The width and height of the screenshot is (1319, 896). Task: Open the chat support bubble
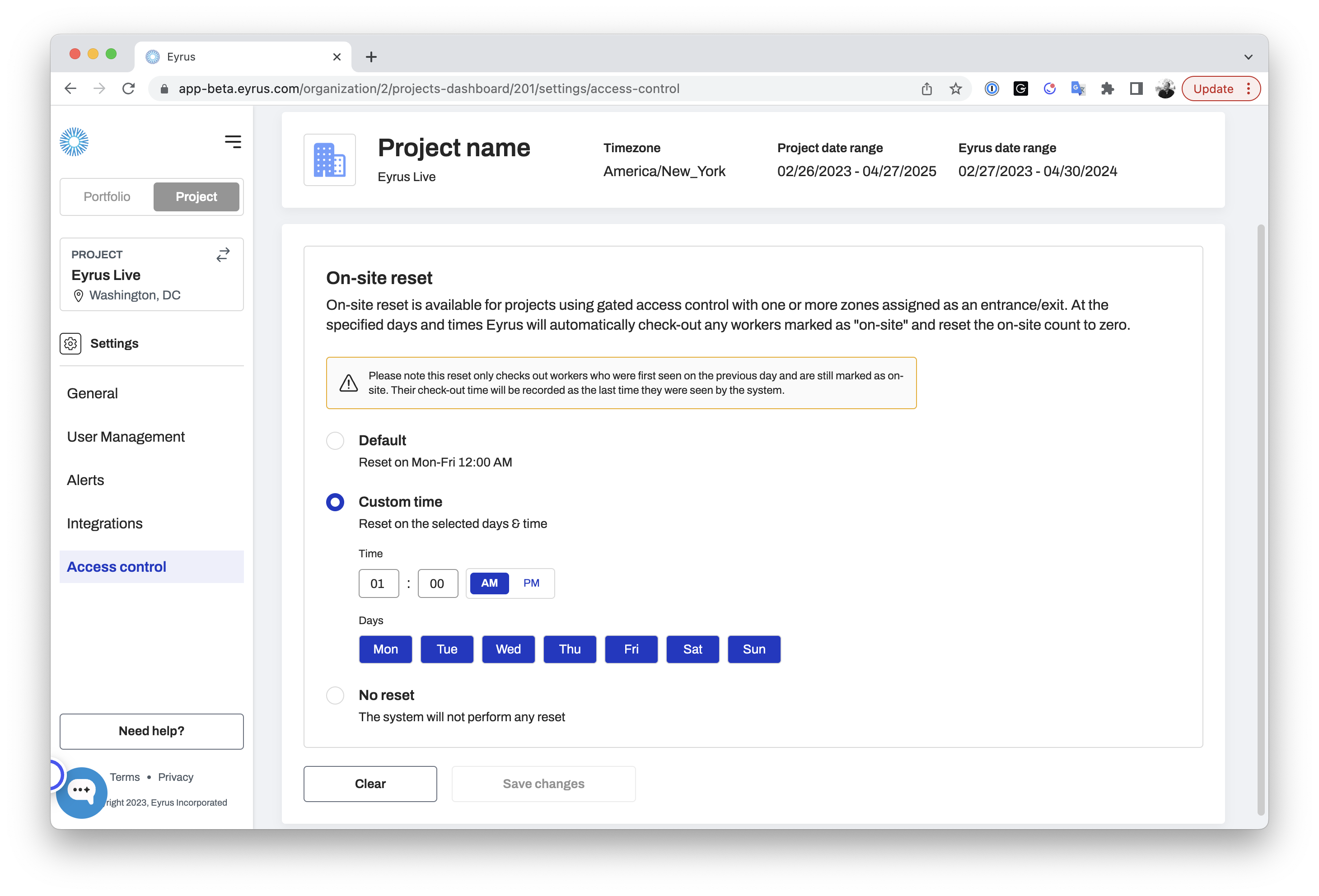[81, 792]
